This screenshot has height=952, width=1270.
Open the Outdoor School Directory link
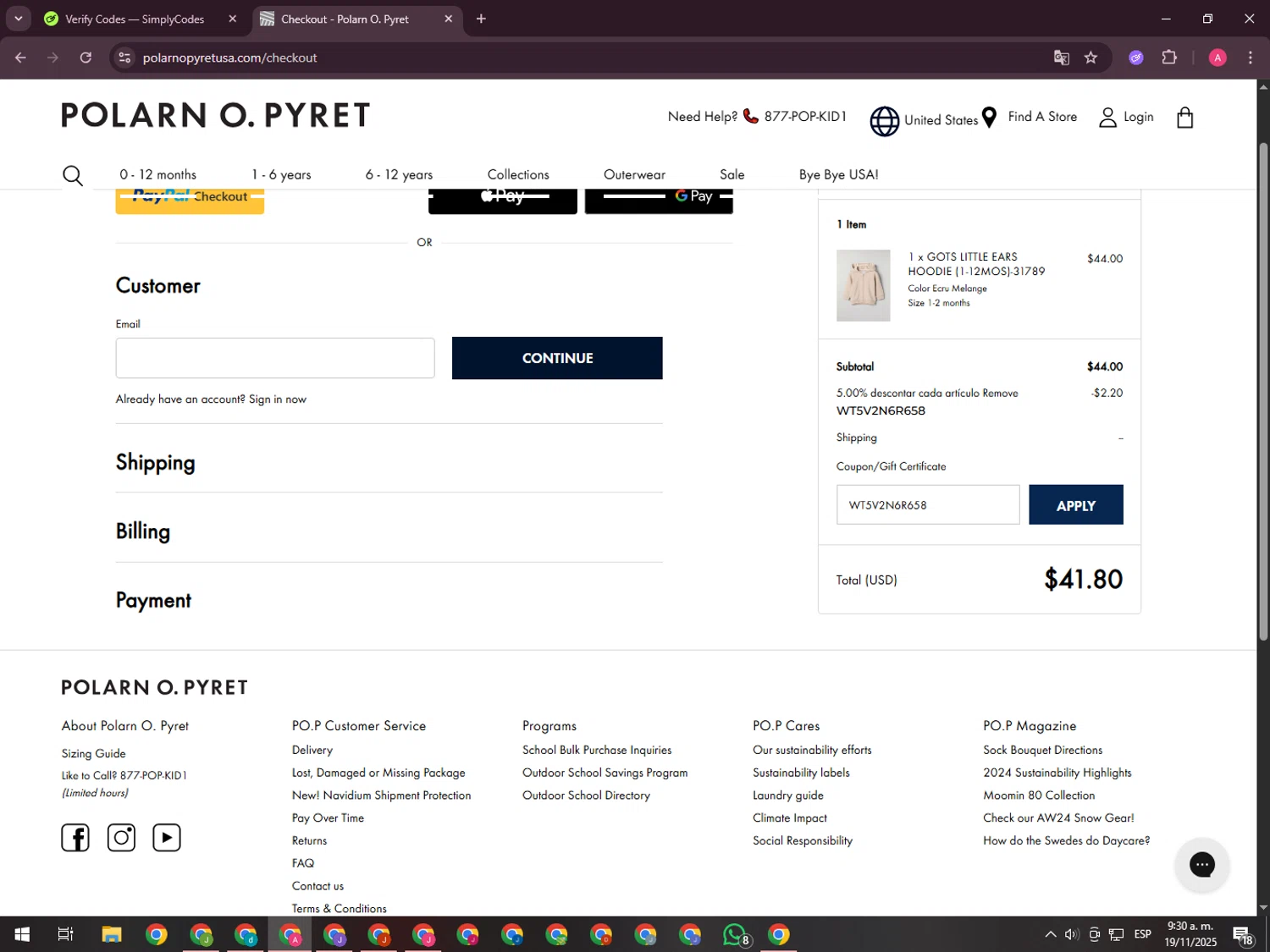pos(586,795)
